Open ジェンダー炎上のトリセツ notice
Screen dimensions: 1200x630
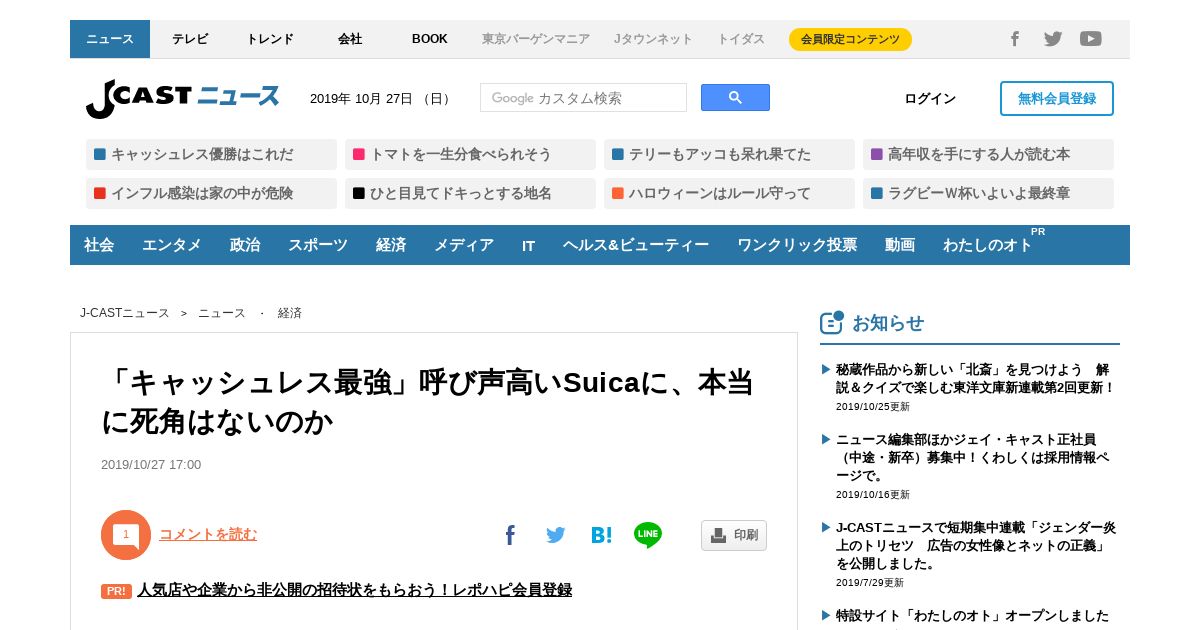[x=976, y=545]
